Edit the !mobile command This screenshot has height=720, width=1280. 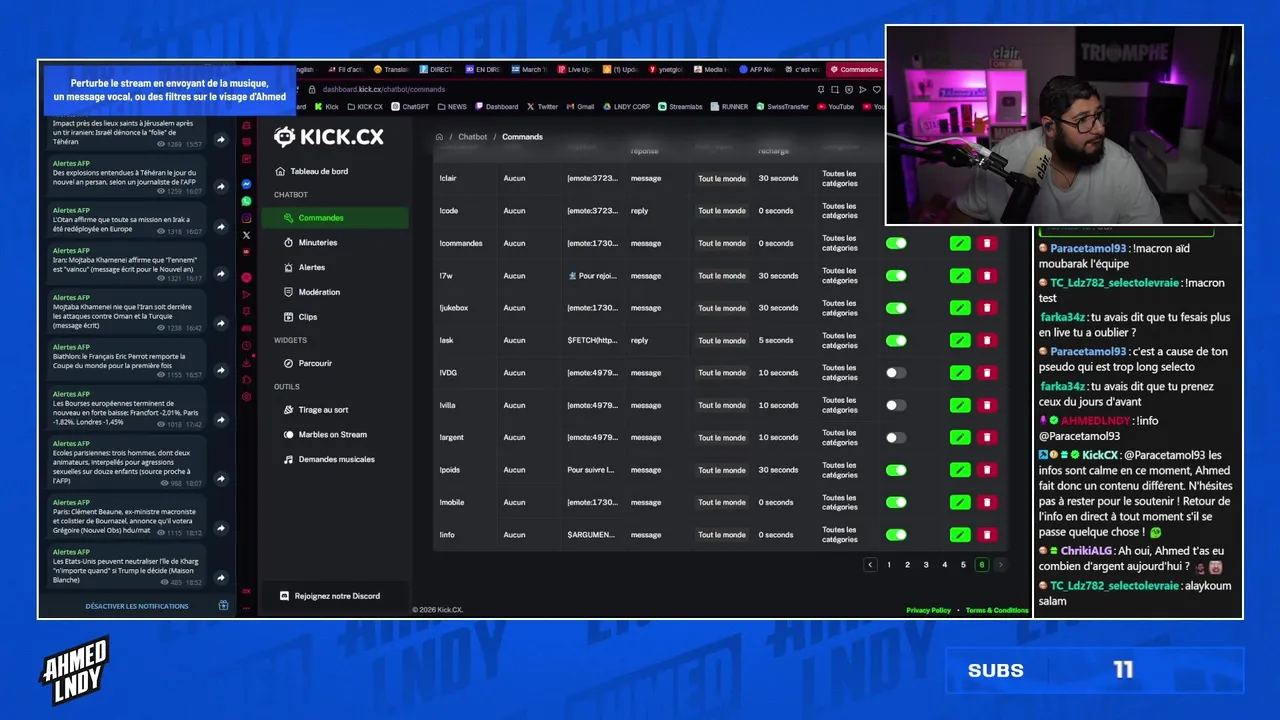coord(960,502)
